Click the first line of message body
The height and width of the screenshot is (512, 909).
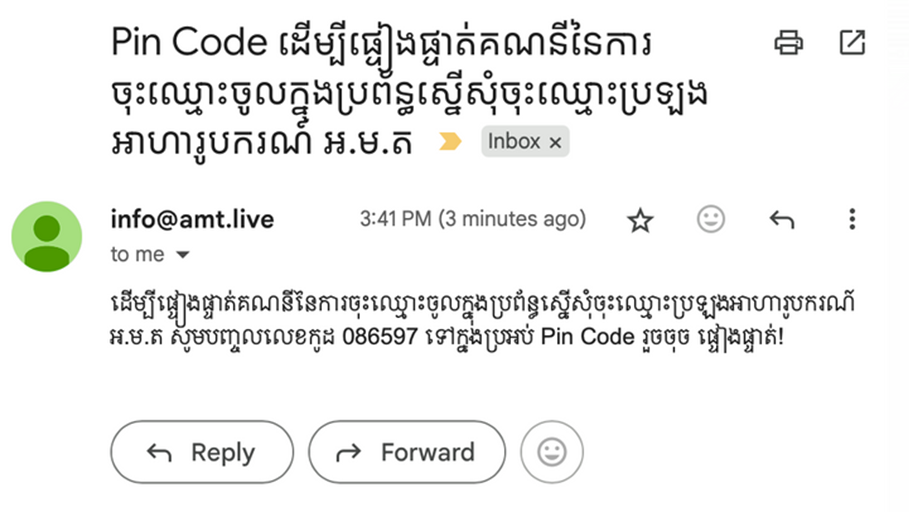[480, 304]
